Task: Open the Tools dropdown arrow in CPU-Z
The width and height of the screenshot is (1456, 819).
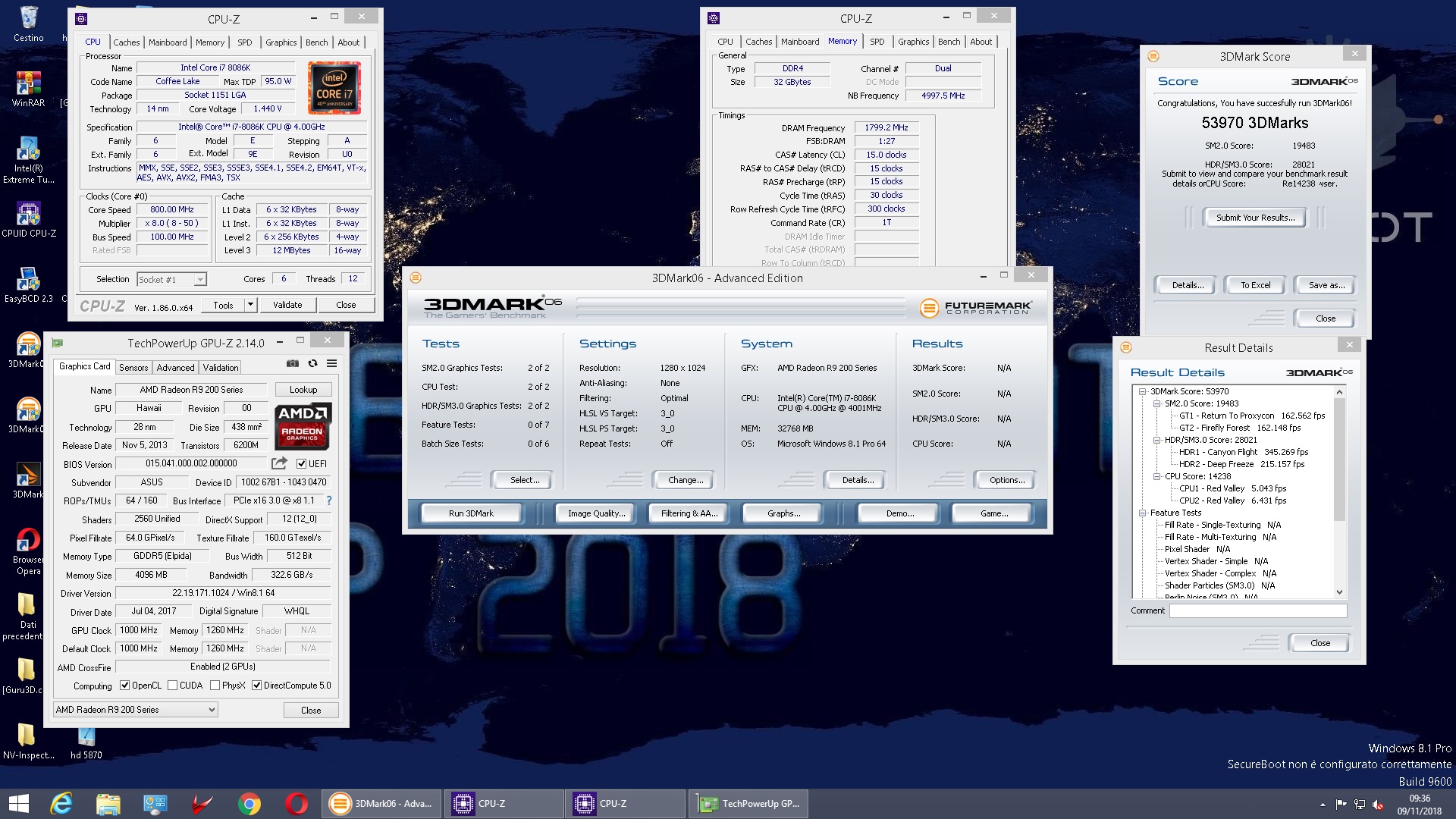Action: pyautogui.click(x=250, y=305)
